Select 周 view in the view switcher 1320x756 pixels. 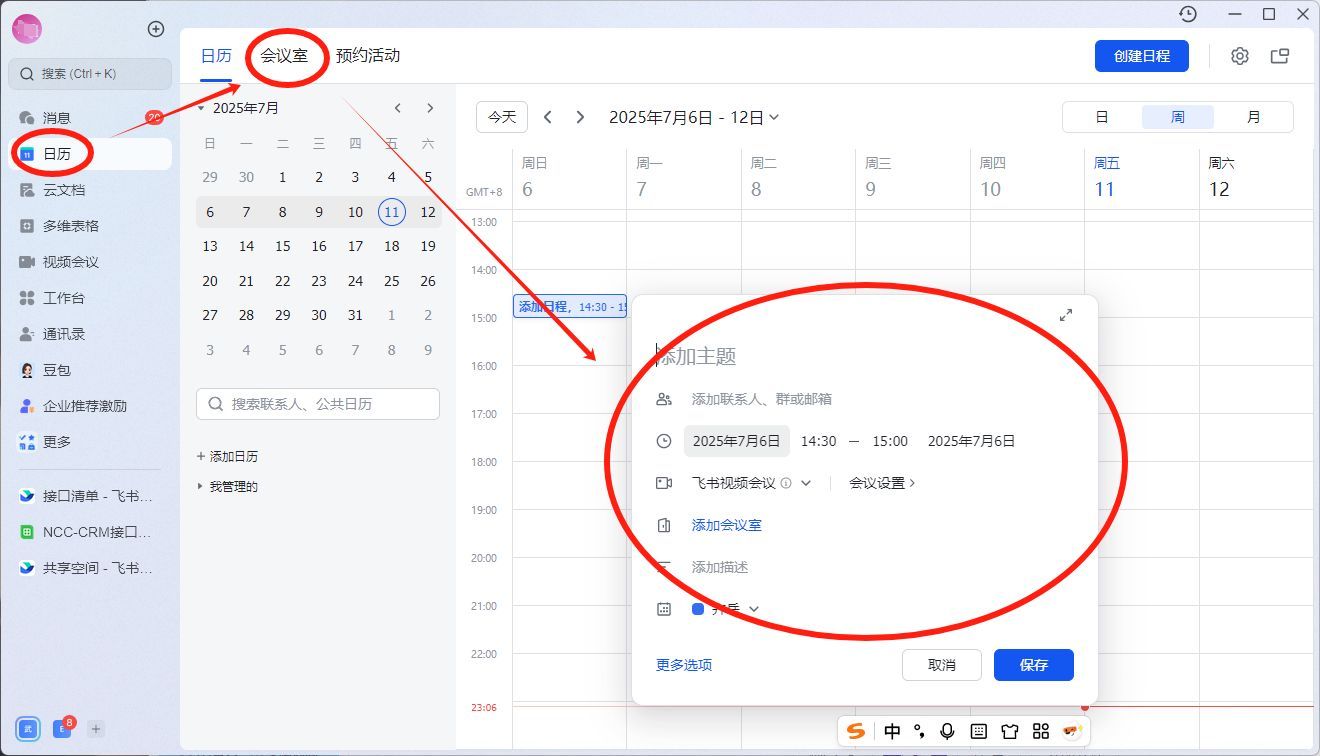[x=1177, y=117]
